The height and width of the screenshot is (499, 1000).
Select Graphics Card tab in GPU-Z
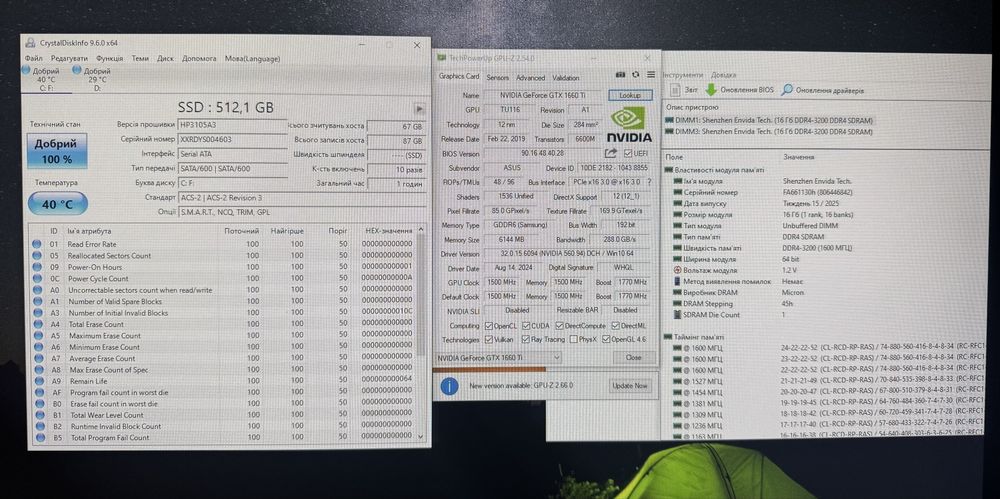click(x=459, y=77)
